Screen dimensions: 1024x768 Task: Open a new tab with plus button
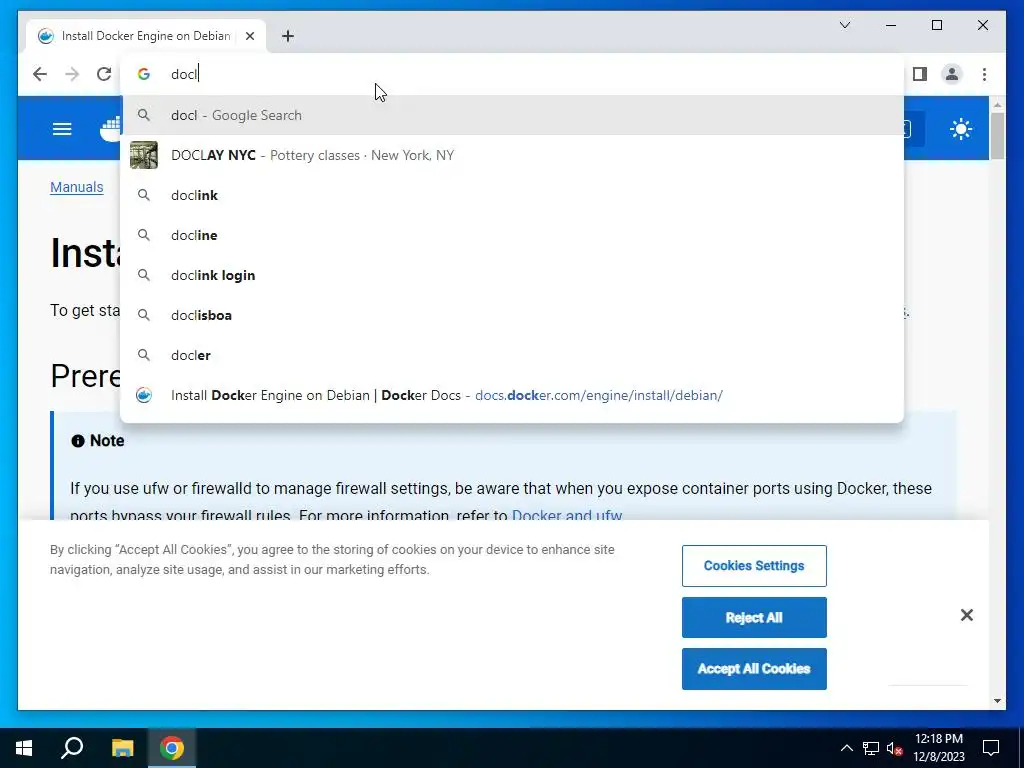288,36
